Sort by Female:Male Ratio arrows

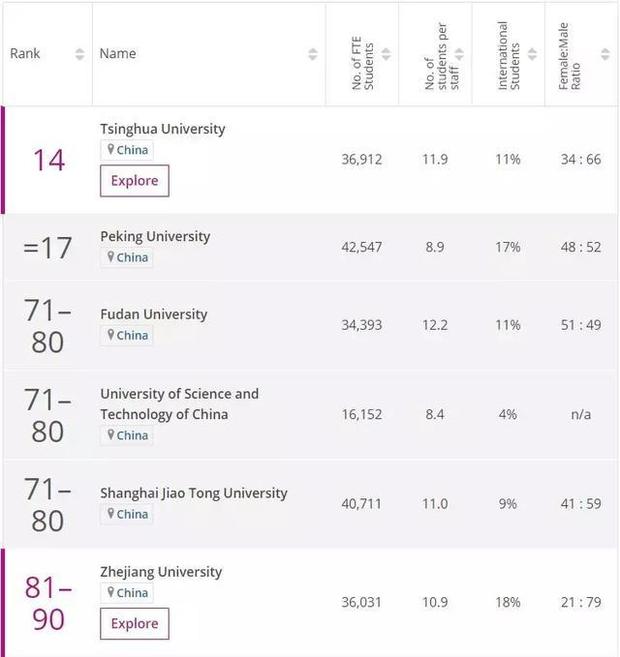click(x=605, y=54)
